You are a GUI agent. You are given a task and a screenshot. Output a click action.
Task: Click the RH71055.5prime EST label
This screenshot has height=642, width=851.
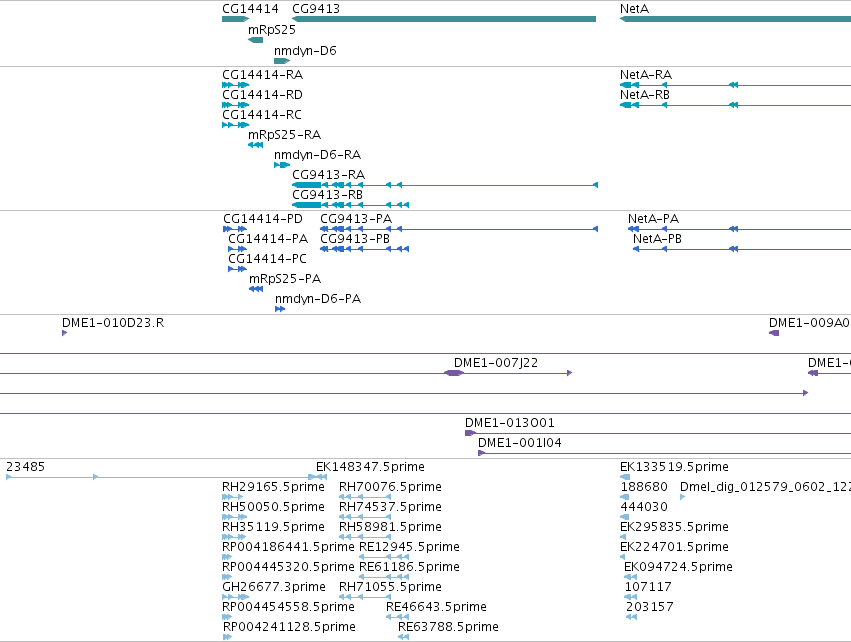(390, 588)
